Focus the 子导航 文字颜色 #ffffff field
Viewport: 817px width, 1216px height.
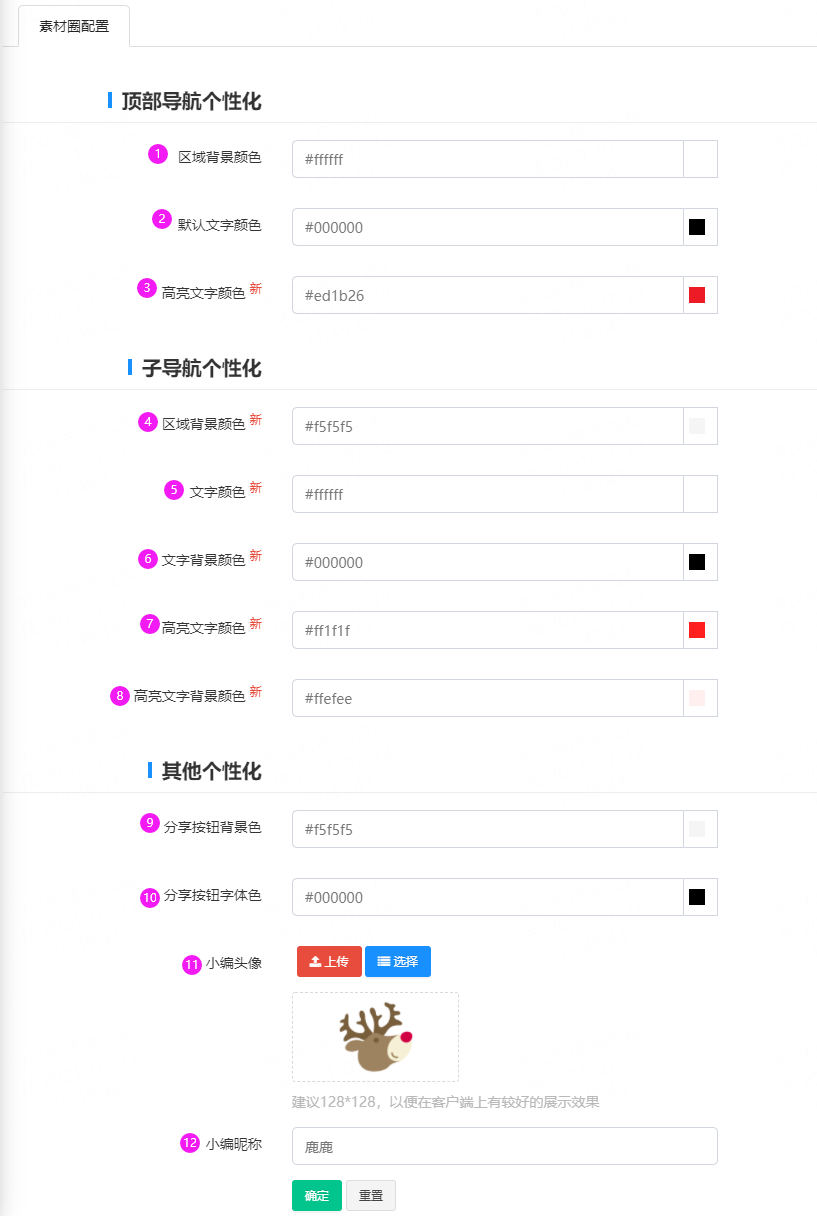click(x=488, y=494)
